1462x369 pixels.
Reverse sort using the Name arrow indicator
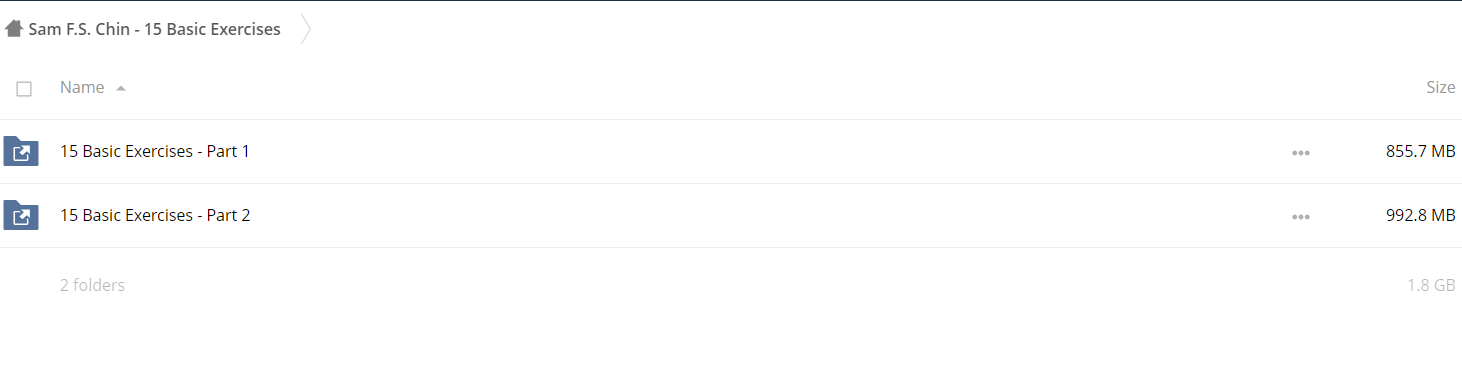[x=120, y=88]
